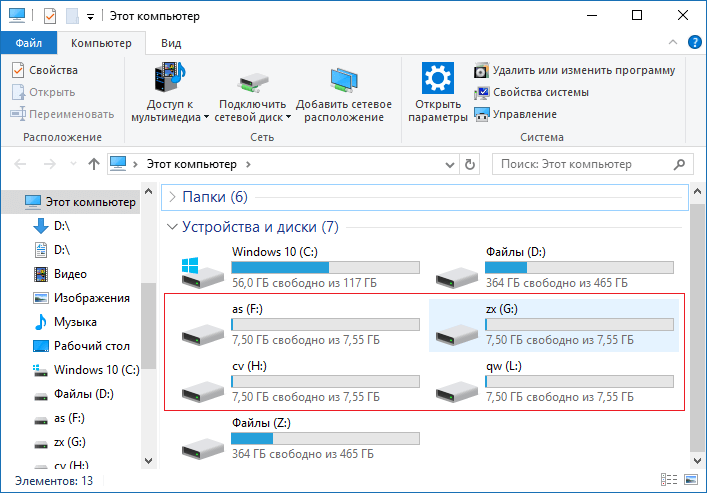The height and width of the screenshot is (493, 707).
Task: Click the quick access new folder icon
Action: pyautogui.click(x=72, y=16)
